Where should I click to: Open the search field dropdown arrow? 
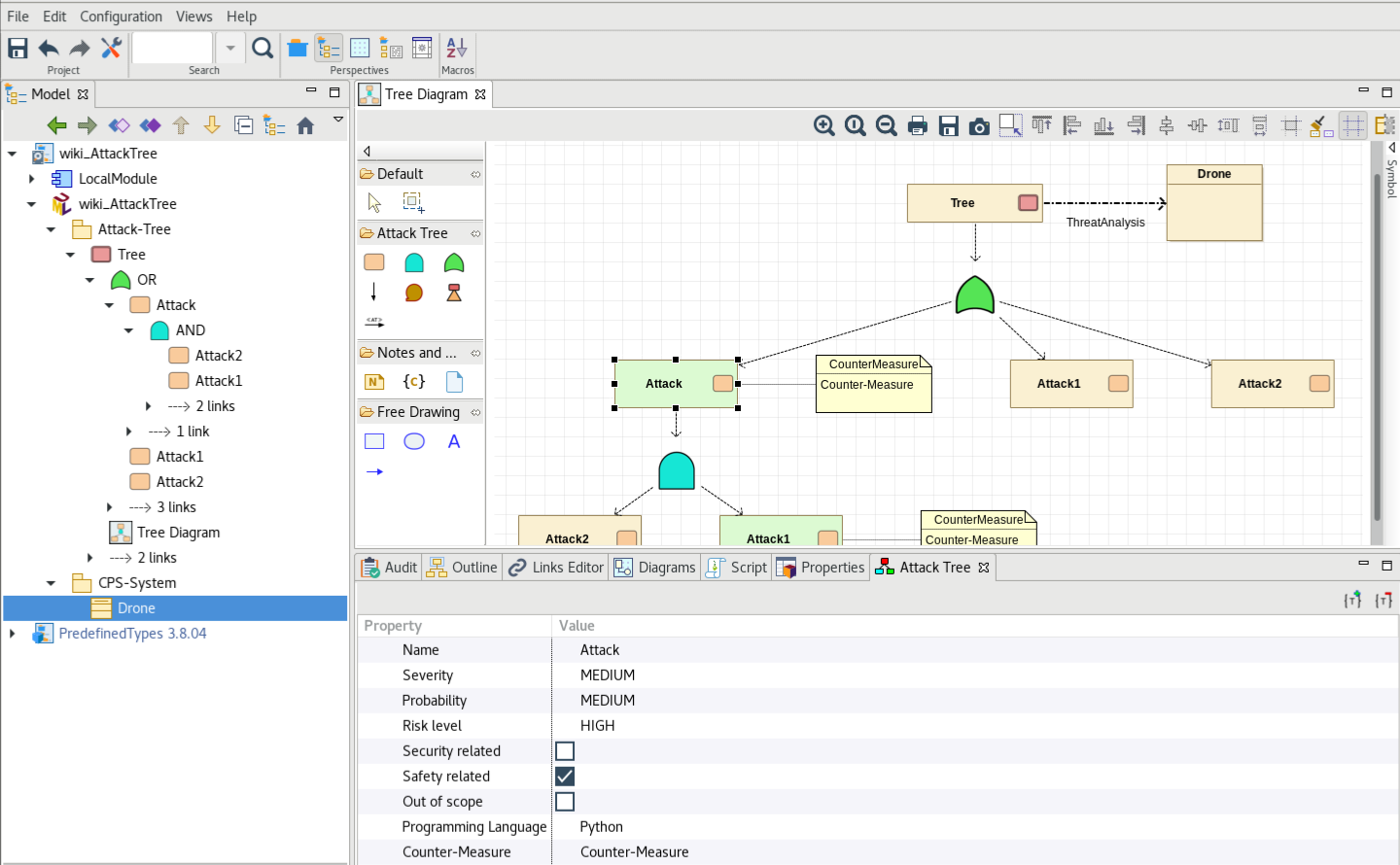pyautogui.click(x=230, y=48)
